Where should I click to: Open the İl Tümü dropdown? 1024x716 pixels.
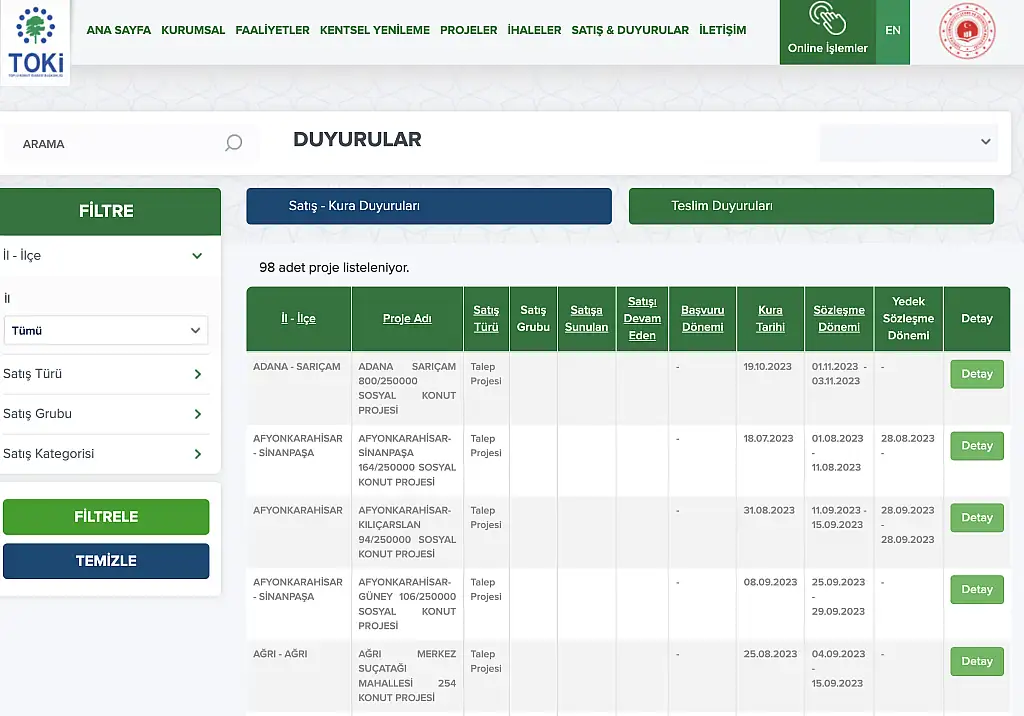[x=106, y=331]
